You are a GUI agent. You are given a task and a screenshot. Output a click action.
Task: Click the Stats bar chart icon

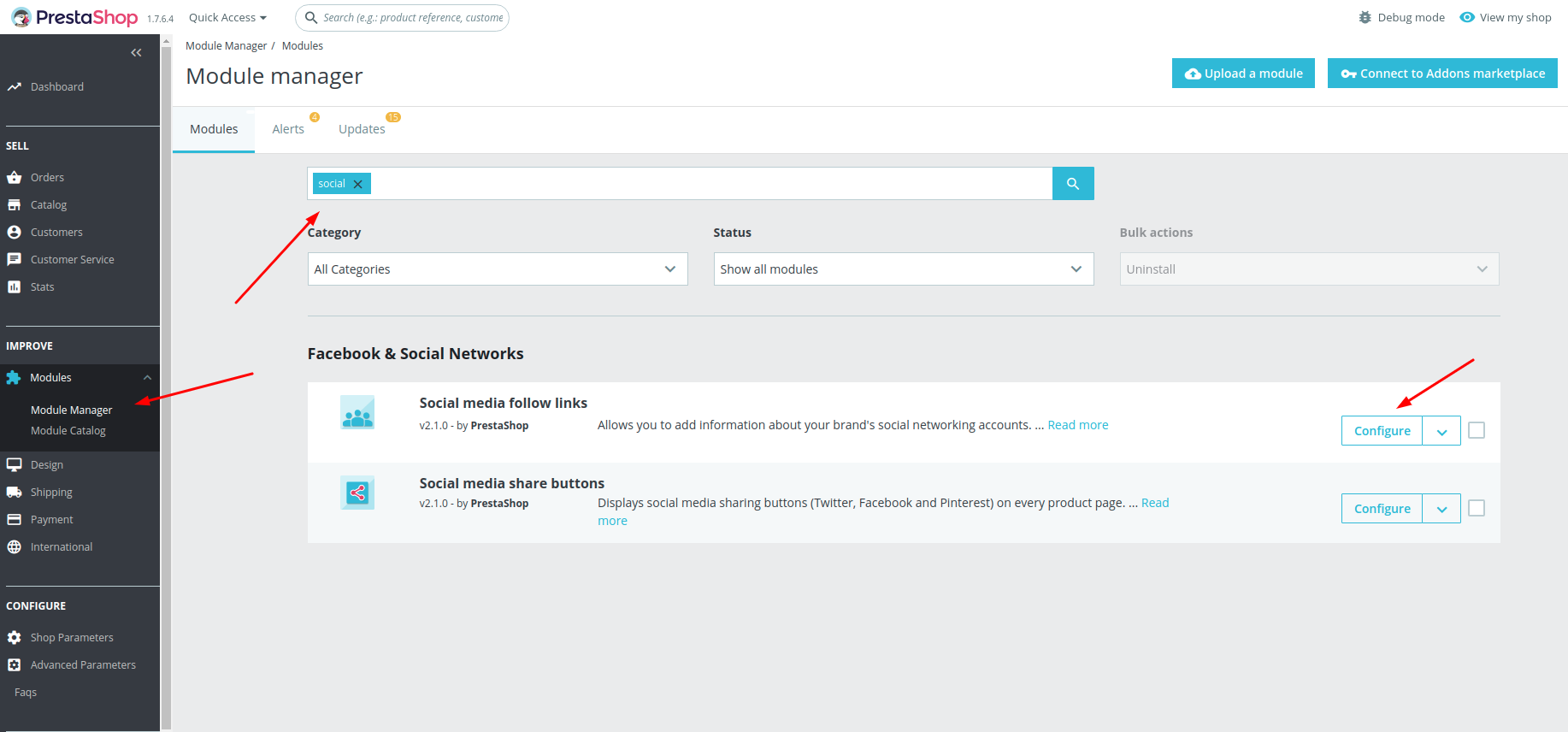(x=14, y=287)
